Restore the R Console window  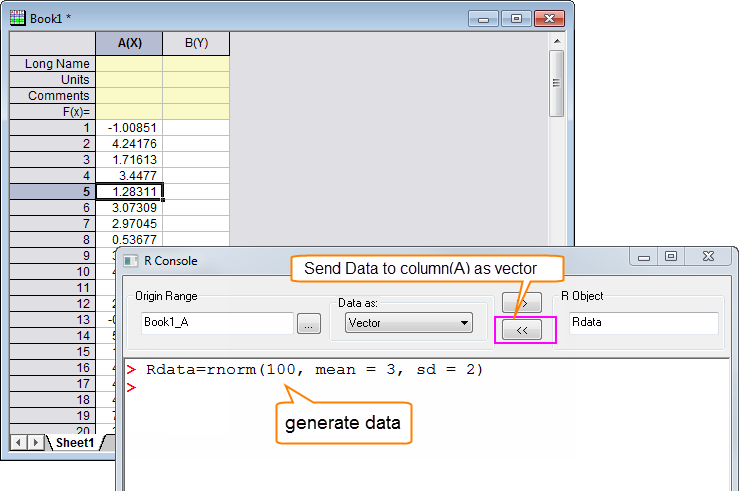pyautogui.click(x=670, y=257)
